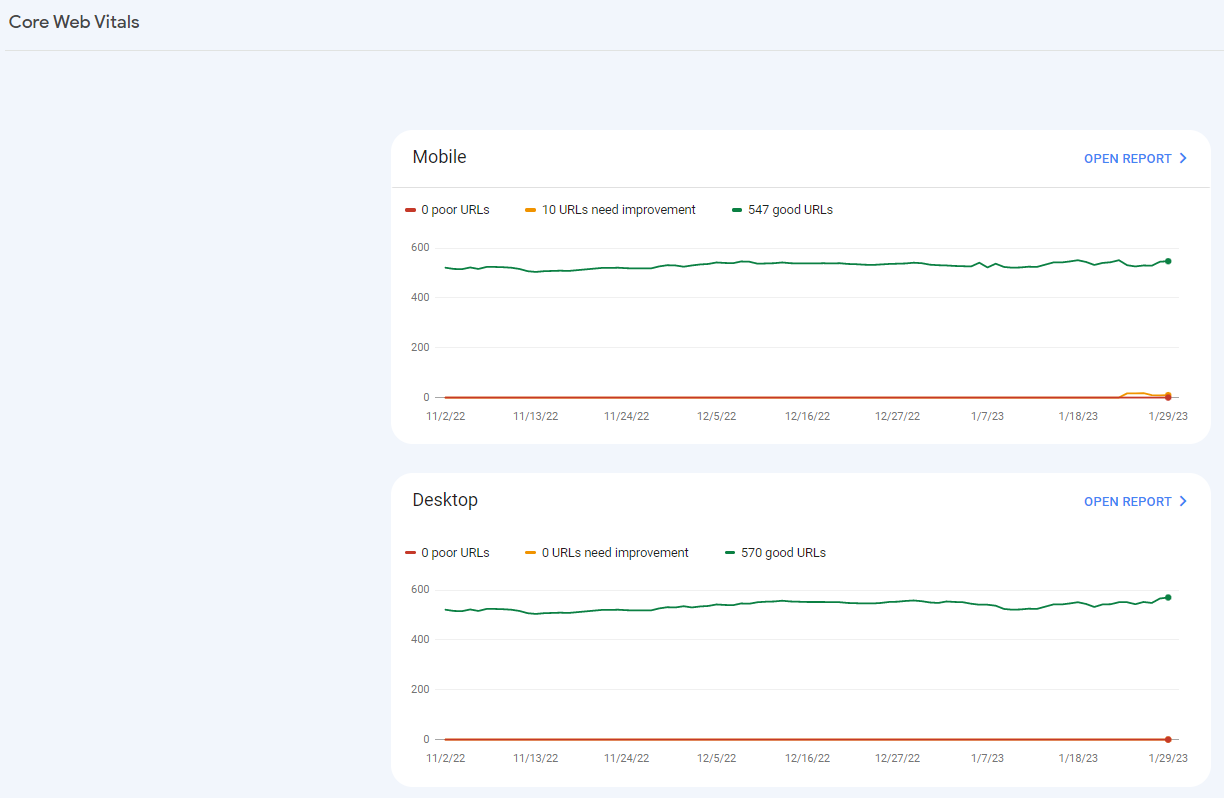Select '0 URLs need improvement' in Desktop legend
This screenshot has height=798, width=1224.
tap(615, 553)
